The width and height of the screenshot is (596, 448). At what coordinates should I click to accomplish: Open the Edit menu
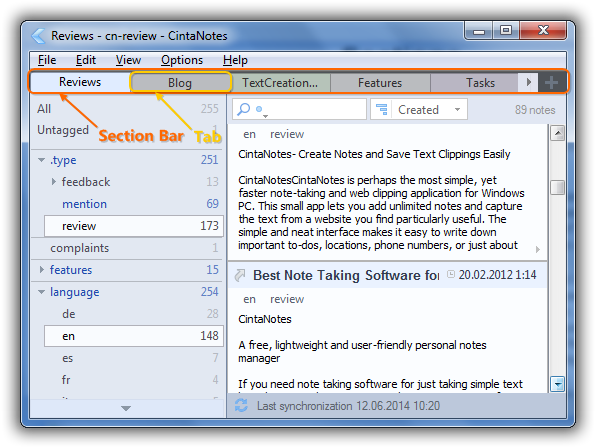86,60
